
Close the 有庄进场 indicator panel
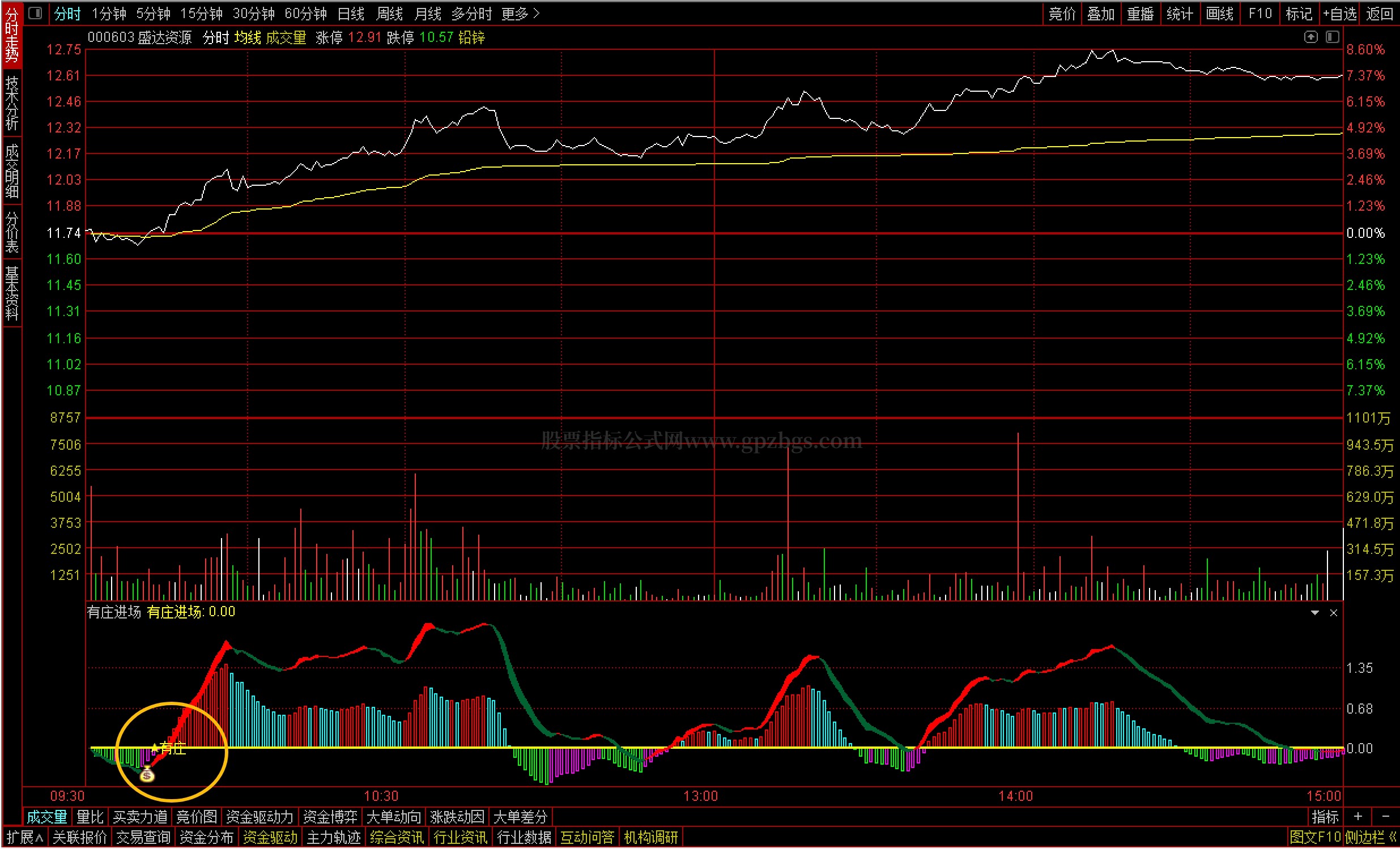[x=1333, y=613]
